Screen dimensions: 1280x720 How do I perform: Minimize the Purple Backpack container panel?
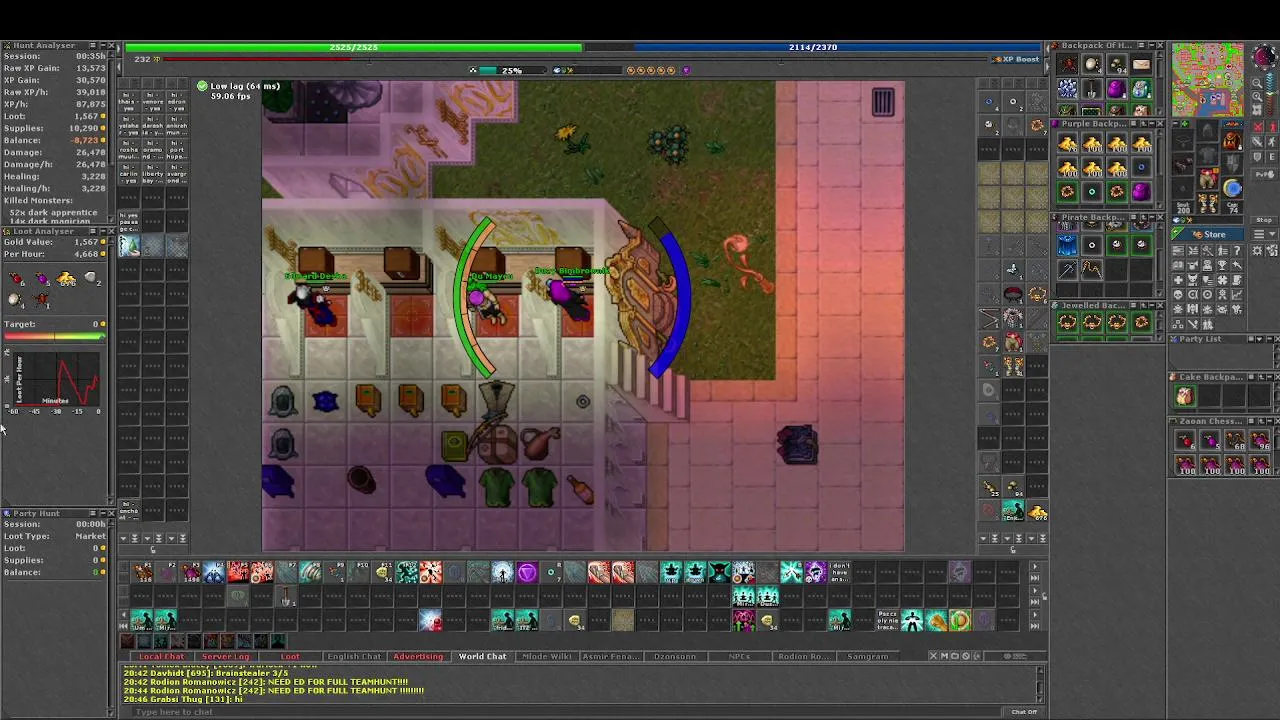(x=1150, y=123)
